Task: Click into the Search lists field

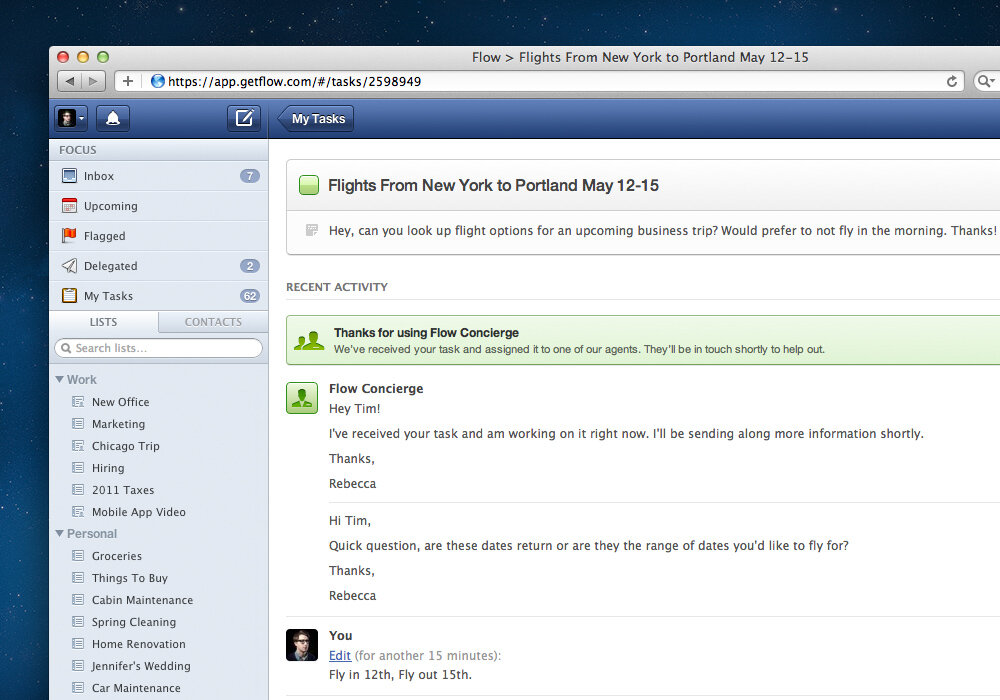Action: point(158,348)
